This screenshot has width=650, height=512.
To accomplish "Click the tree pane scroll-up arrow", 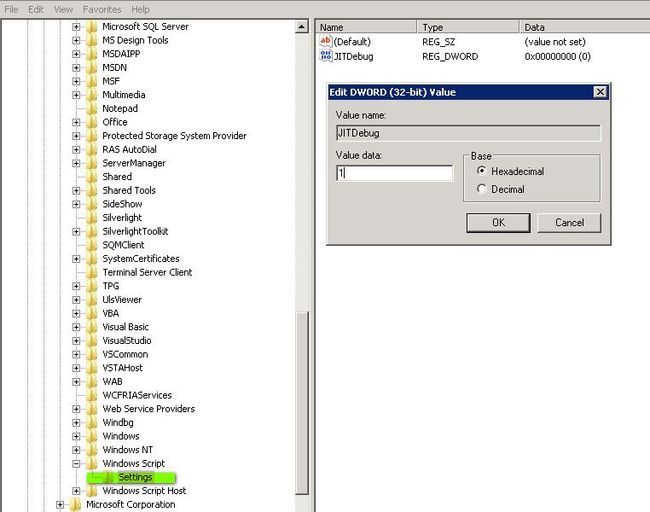I will pos(302,27).
